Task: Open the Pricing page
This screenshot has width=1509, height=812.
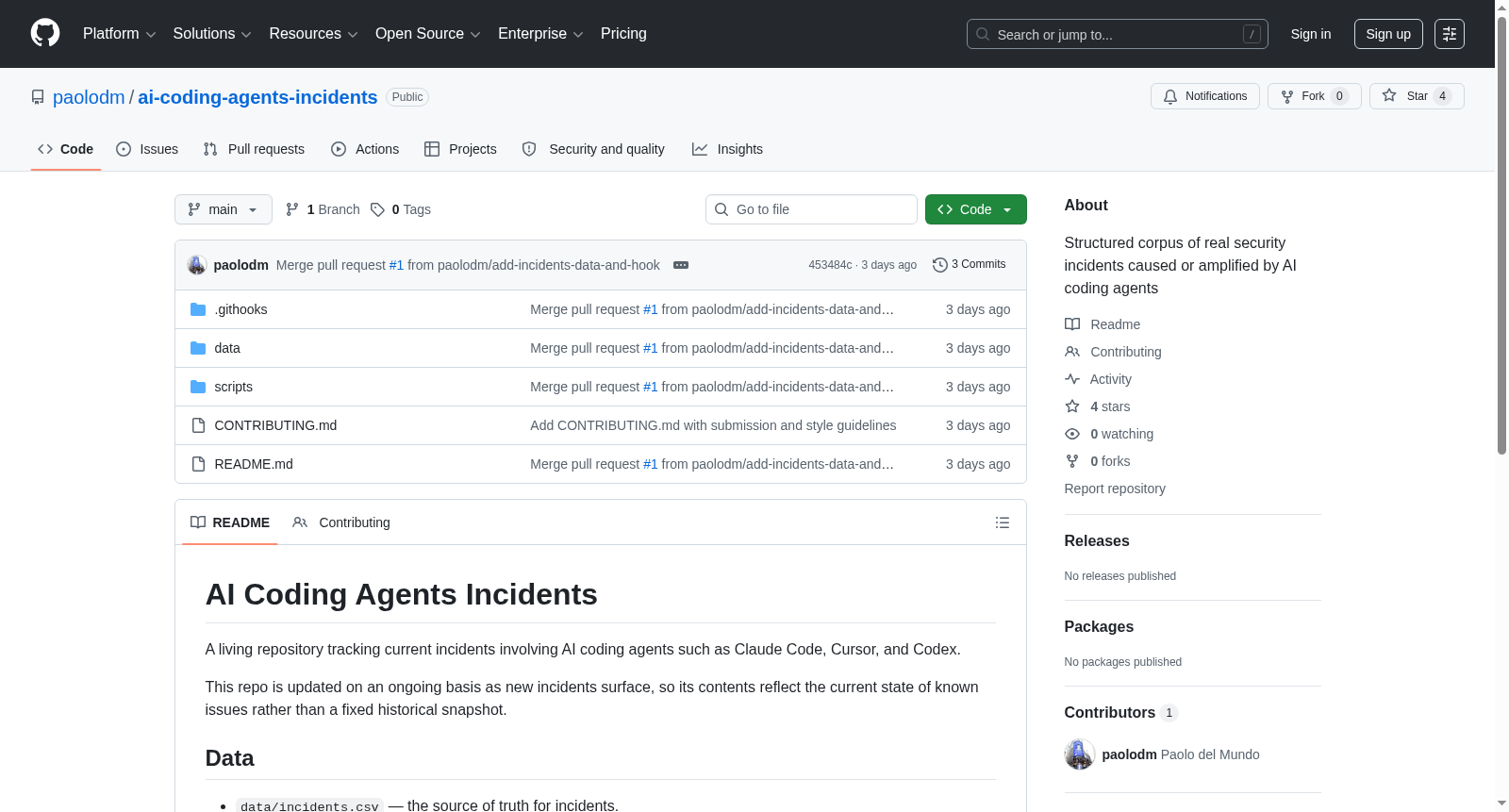Action: tap(623, 34)
